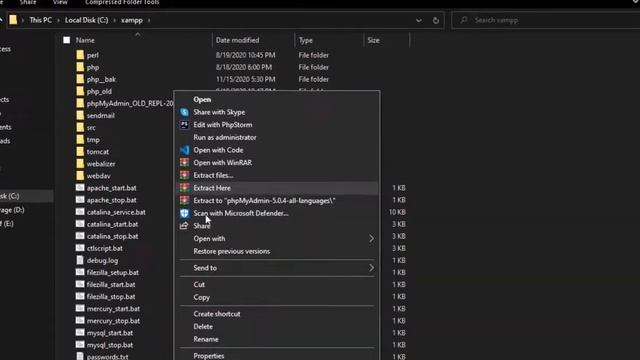640x360 pixels.
Task: Click the Microsoft Defender shield icon
Action: (x=184, y=213)
